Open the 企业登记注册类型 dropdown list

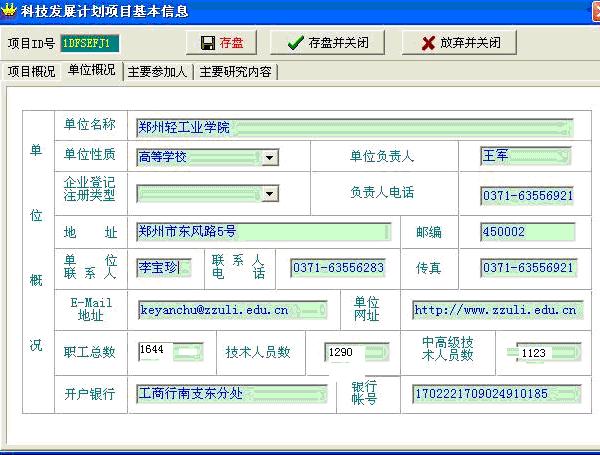coord(268,194)
